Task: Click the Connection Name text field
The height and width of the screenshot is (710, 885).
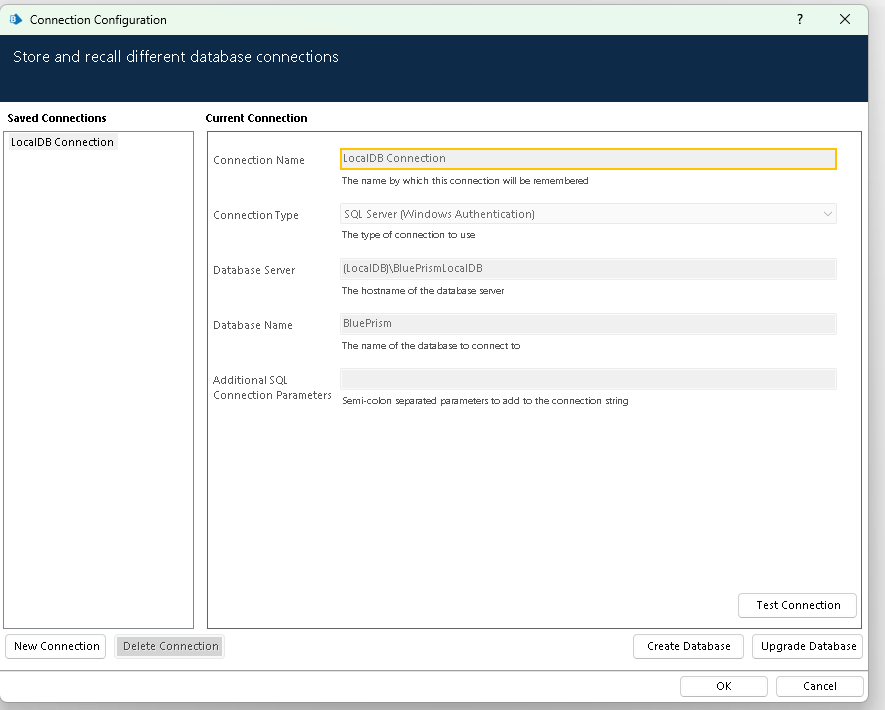Action: pyautogui.click(x=588, y=158)
